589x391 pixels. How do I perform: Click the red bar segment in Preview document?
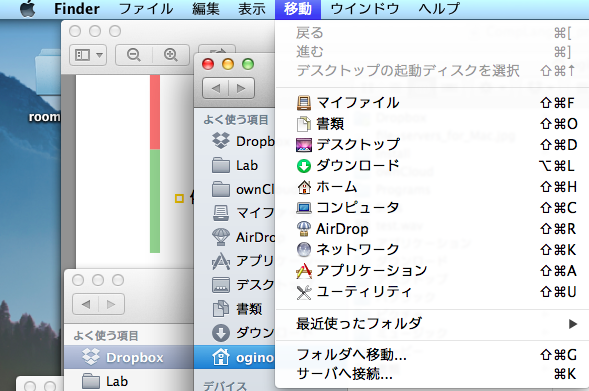155,112
